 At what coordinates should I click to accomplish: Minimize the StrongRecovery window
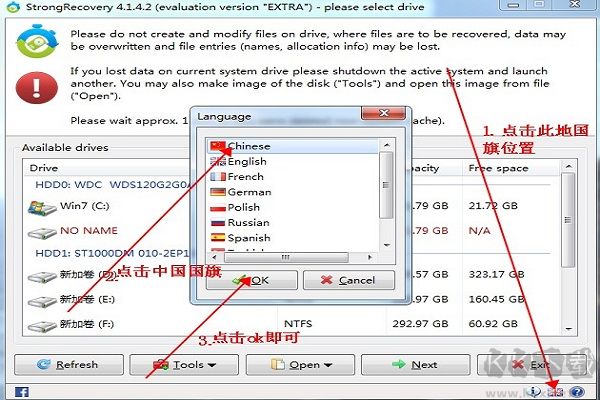pyautogui.click(x=513, y=5)
